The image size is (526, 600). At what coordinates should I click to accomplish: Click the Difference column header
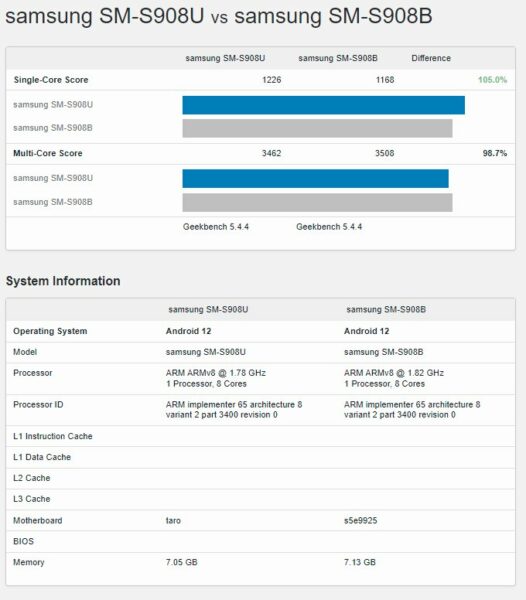click(x=431, y=58)
